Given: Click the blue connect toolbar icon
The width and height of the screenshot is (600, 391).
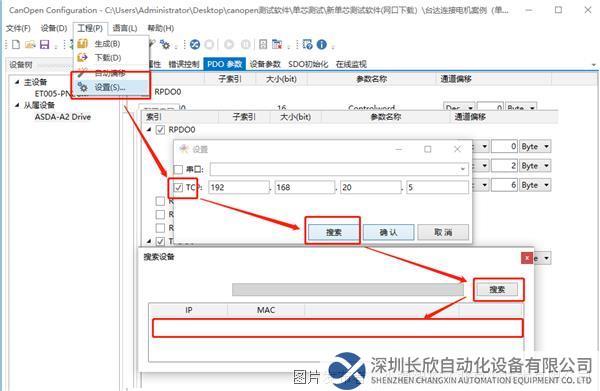Looking at the screenshot, I should point(195,44).
